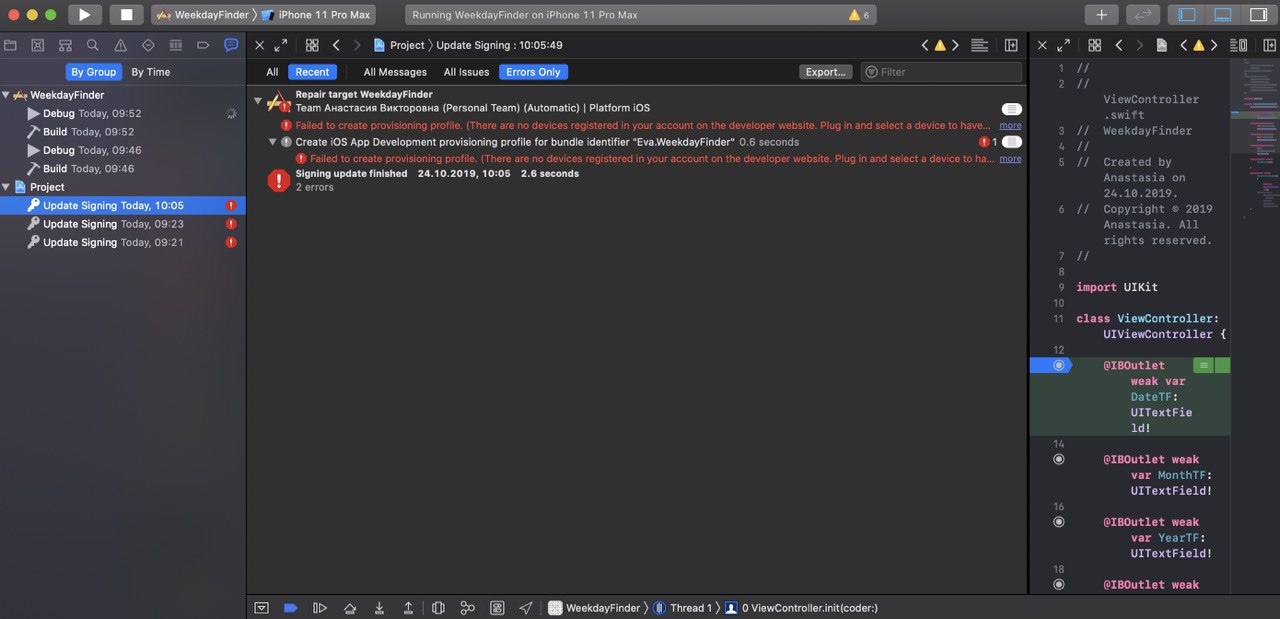Image resolution: width=1280 pixels, height=619 pixels.
Task: Click the Run (play) button
Action: point(84,15)
